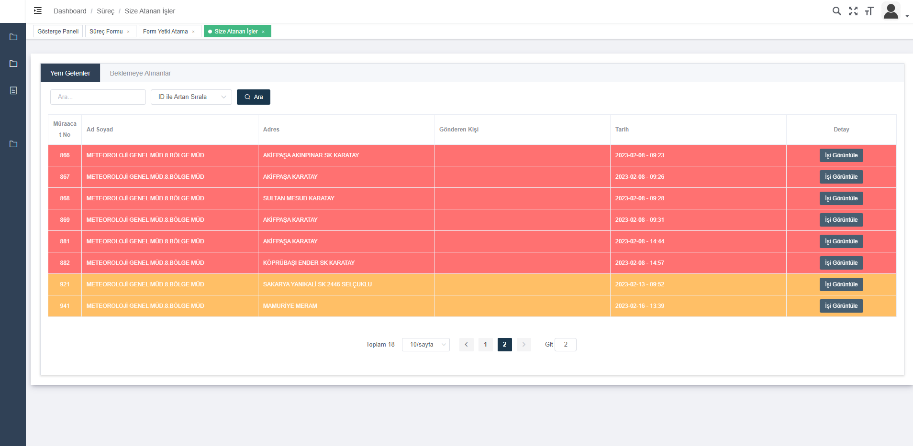
Task: Open the Bekletmeye Alınanlar tab
Action: (140, 73)
